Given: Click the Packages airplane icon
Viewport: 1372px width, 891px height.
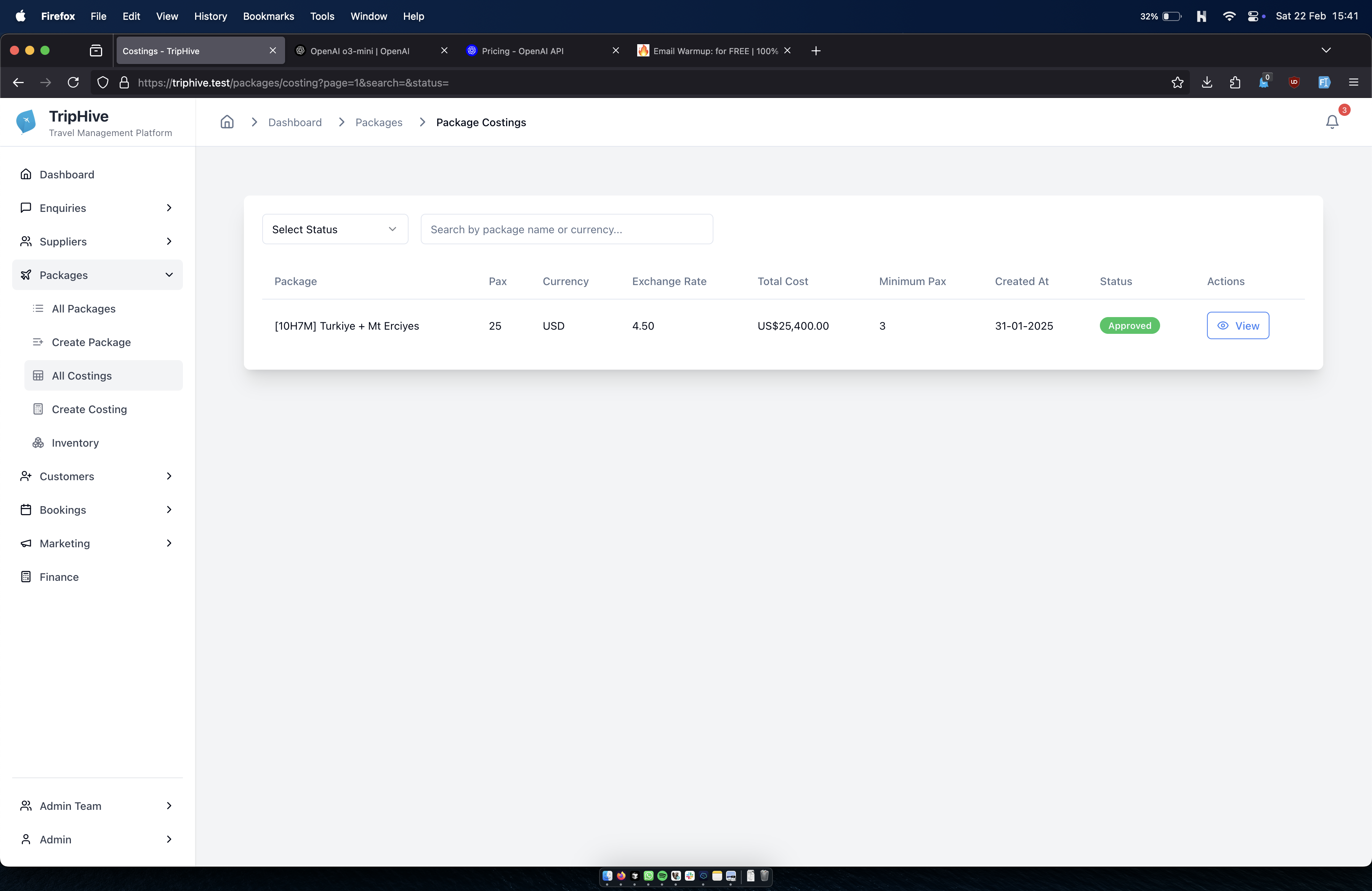Looking at the screenshot, I should pyautogui.click(x=26, y=275).
